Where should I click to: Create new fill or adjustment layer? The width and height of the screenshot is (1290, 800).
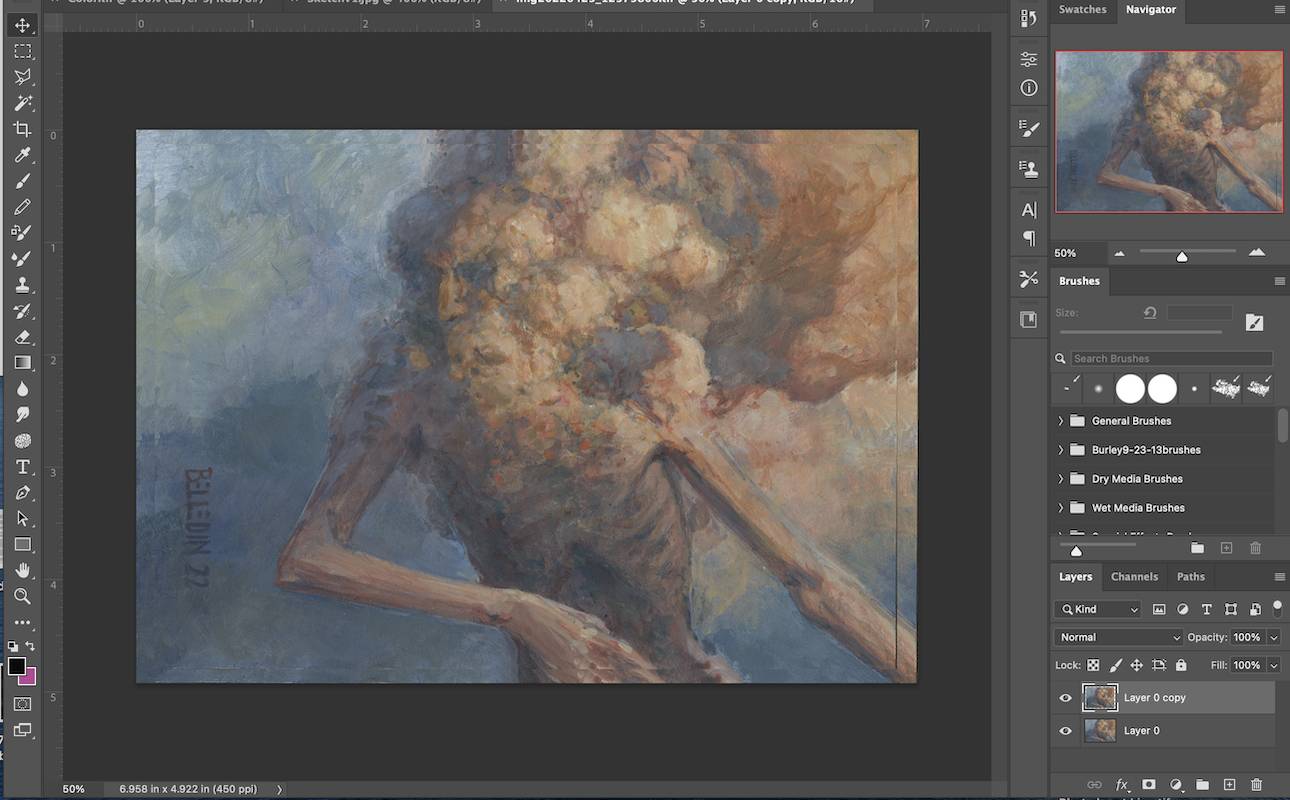point(1176,785)
